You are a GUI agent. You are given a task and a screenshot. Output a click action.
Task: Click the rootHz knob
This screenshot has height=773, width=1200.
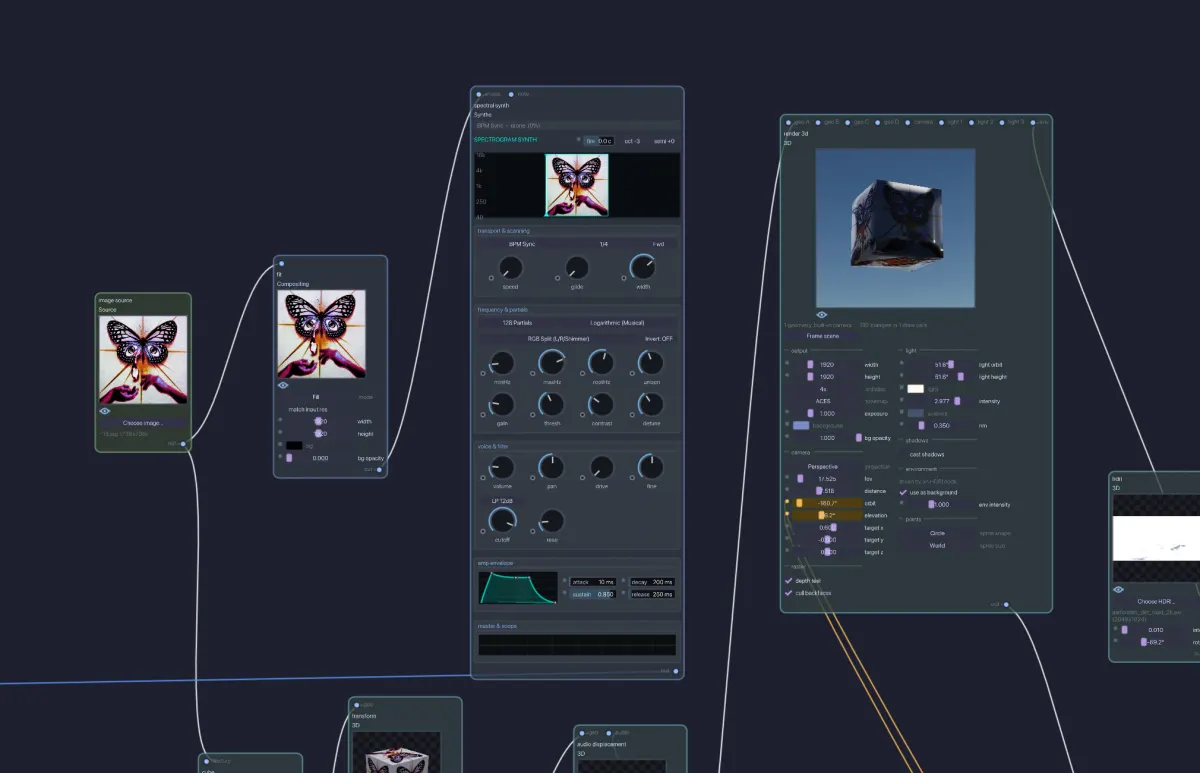point(601,363)
